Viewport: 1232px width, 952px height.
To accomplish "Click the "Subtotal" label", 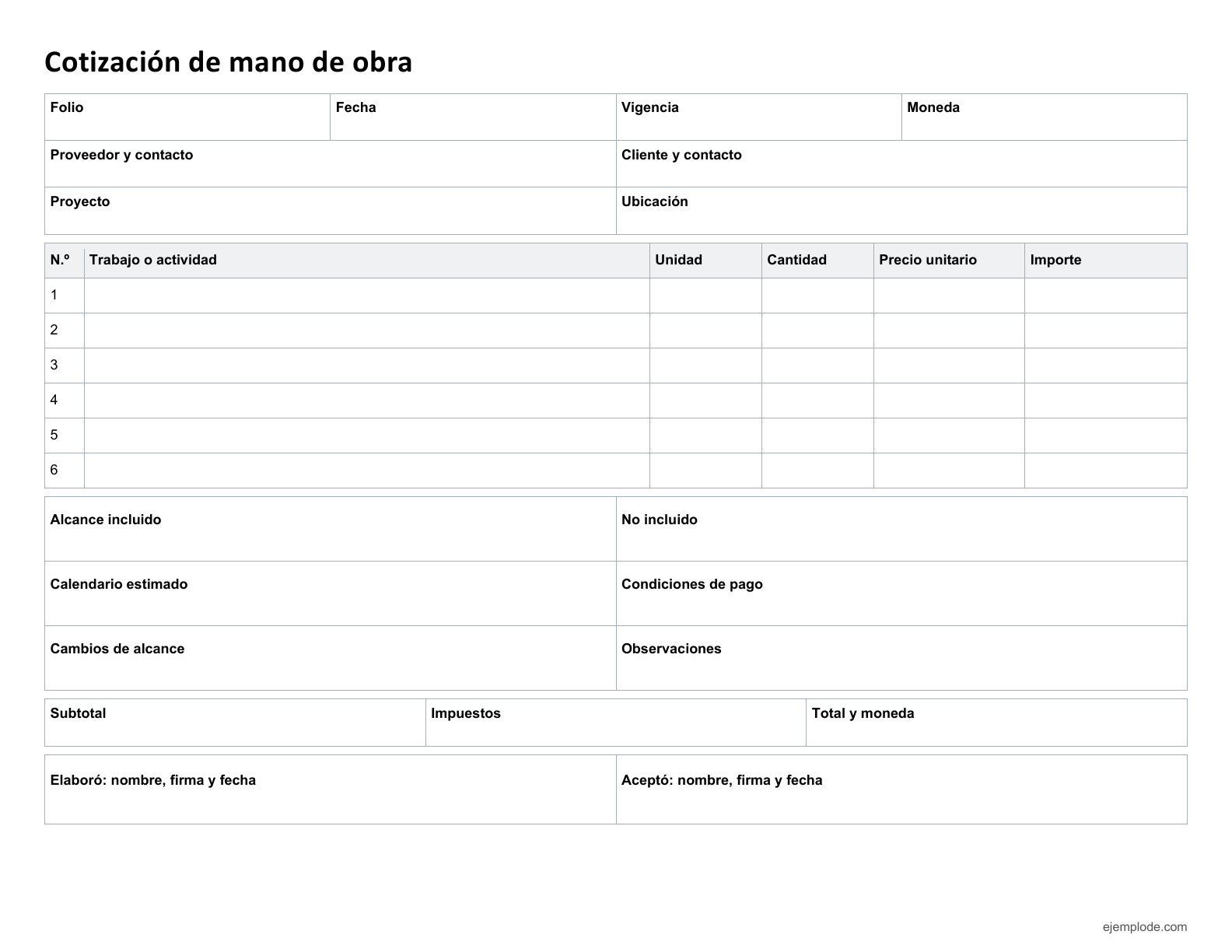I will click(x=78, y=713).
